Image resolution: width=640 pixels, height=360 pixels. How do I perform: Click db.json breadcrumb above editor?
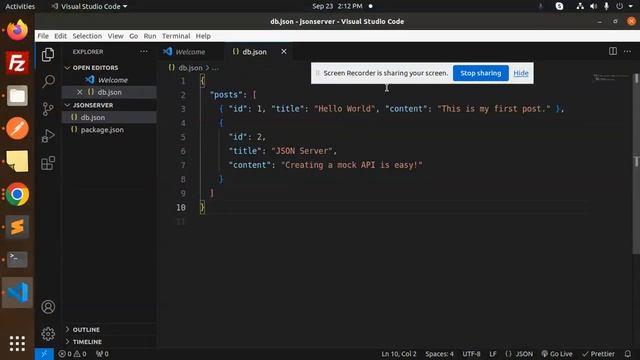coord(190,68)
